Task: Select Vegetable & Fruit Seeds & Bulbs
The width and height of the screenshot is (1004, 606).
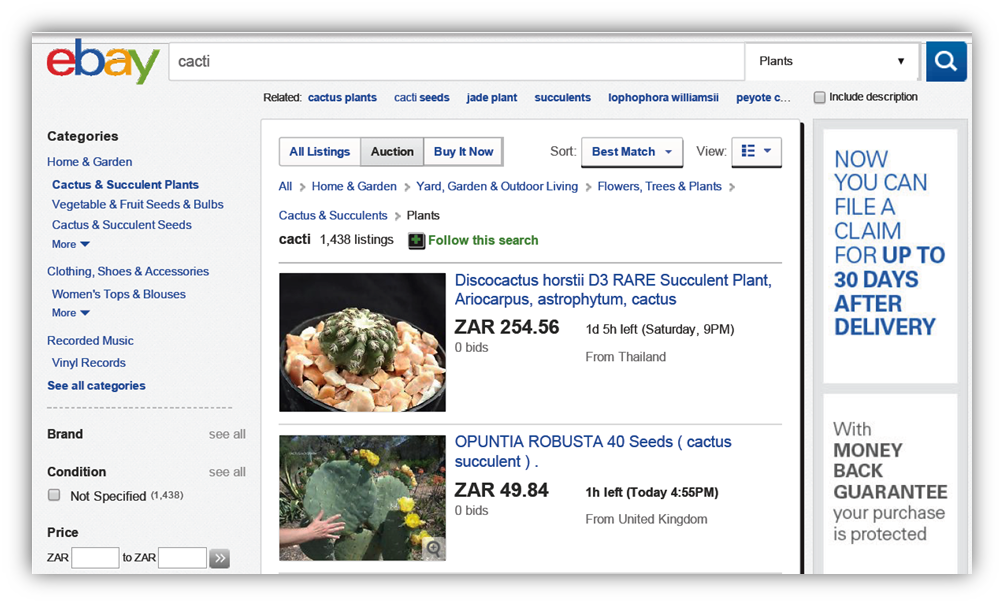Action: (138, 204)
